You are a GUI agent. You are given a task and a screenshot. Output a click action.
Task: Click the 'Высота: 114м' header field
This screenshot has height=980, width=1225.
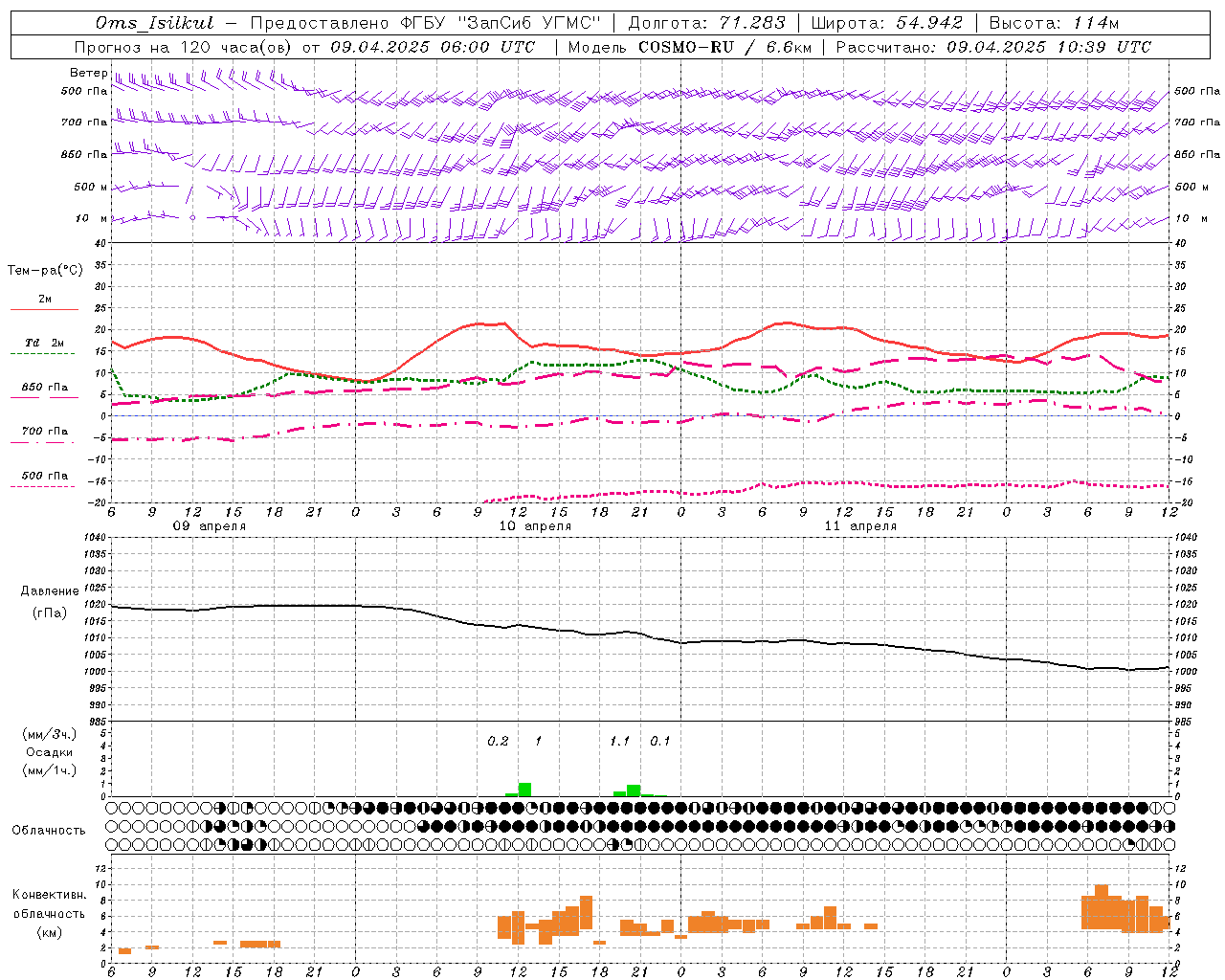pos(1054,23)
